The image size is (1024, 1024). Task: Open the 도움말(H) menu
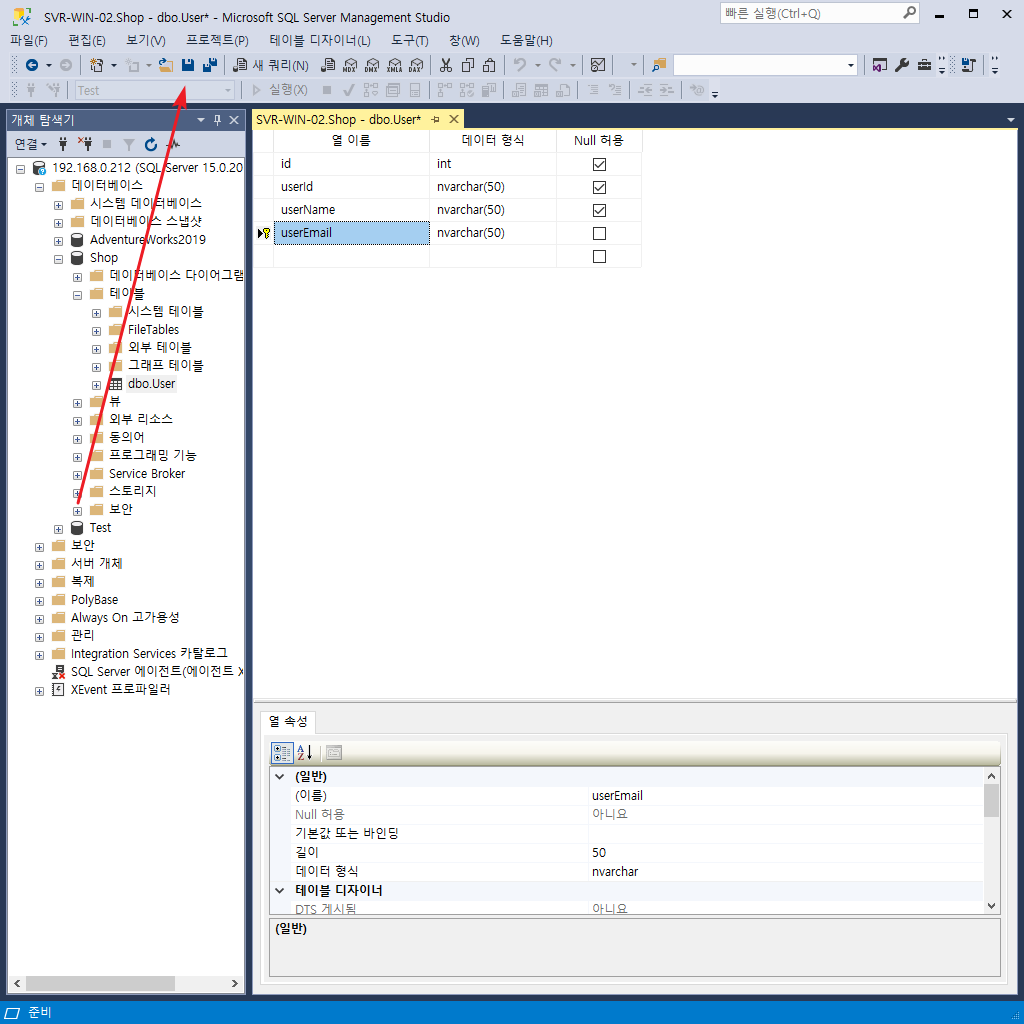tap(526, 40)
